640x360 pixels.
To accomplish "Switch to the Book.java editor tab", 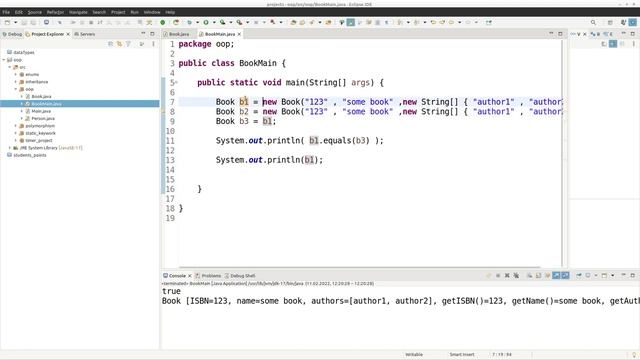I will point(176,34).
